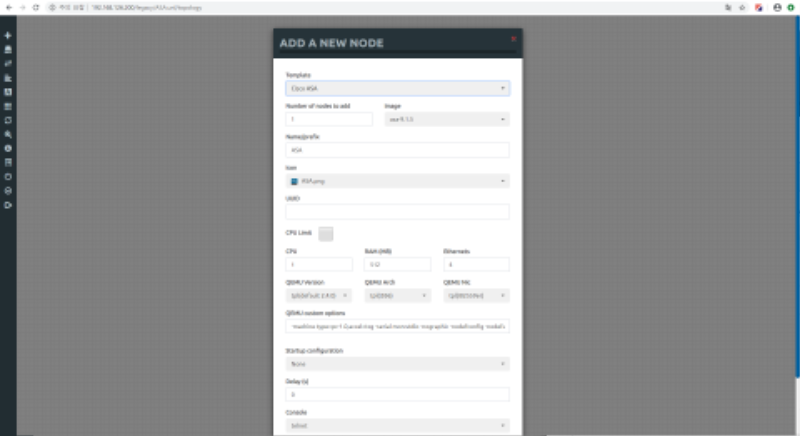
Task: Close the Add a New Node dialog
Action: [x=514, y=39]
